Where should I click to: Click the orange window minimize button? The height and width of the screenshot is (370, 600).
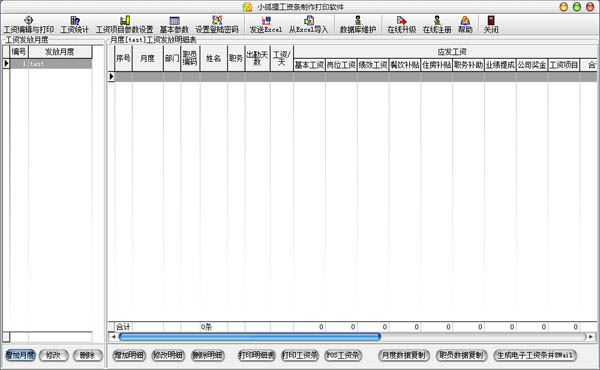(563, 7)
